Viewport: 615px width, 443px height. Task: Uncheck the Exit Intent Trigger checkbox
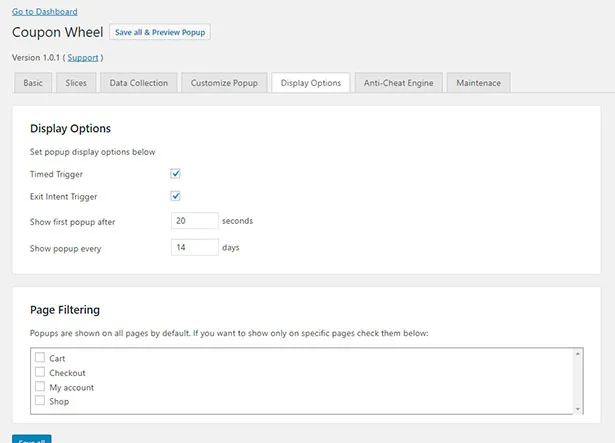coord(176,196)
